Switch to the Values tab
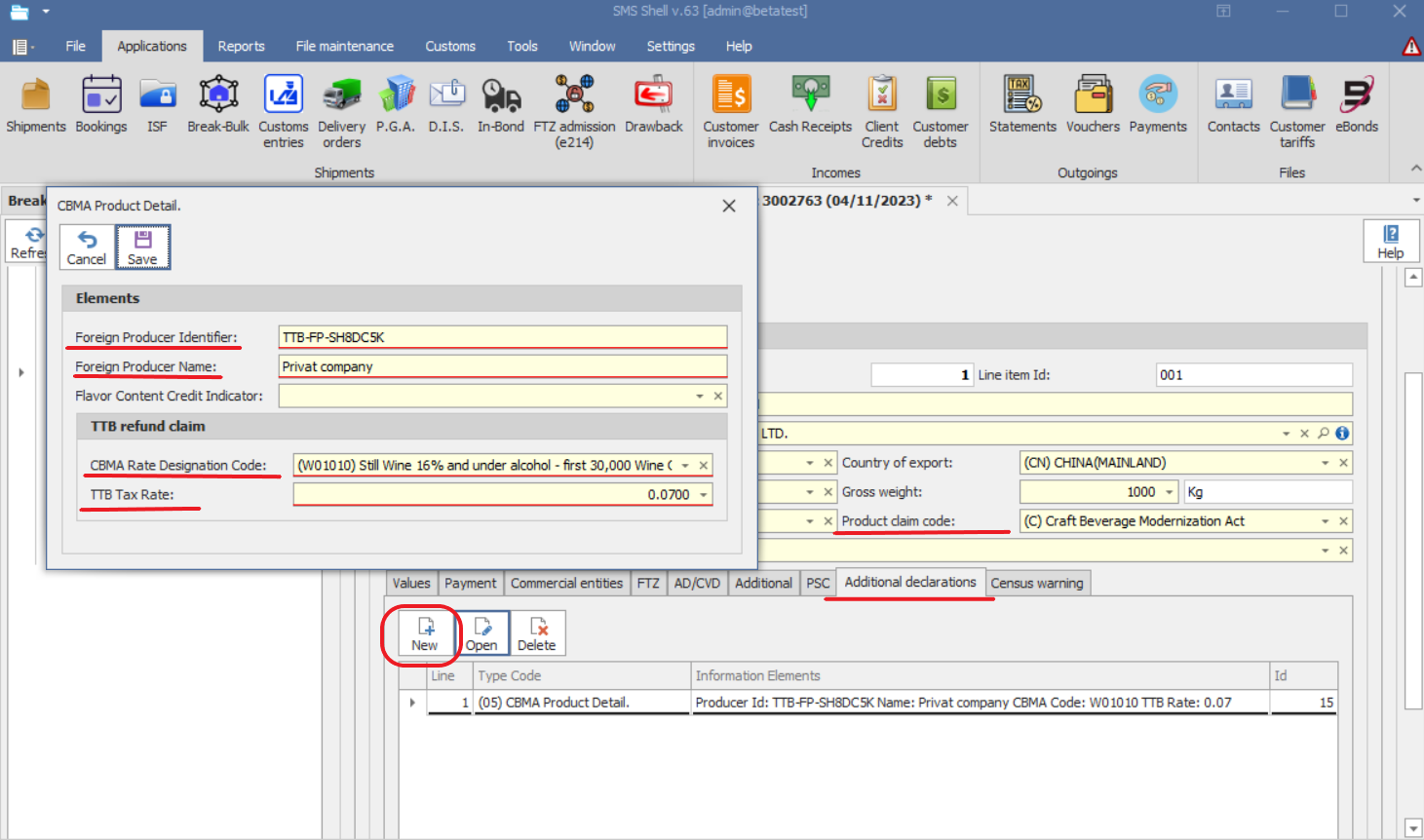The width and height of the screenshot is (1424, 840). (x=411, y=583)
